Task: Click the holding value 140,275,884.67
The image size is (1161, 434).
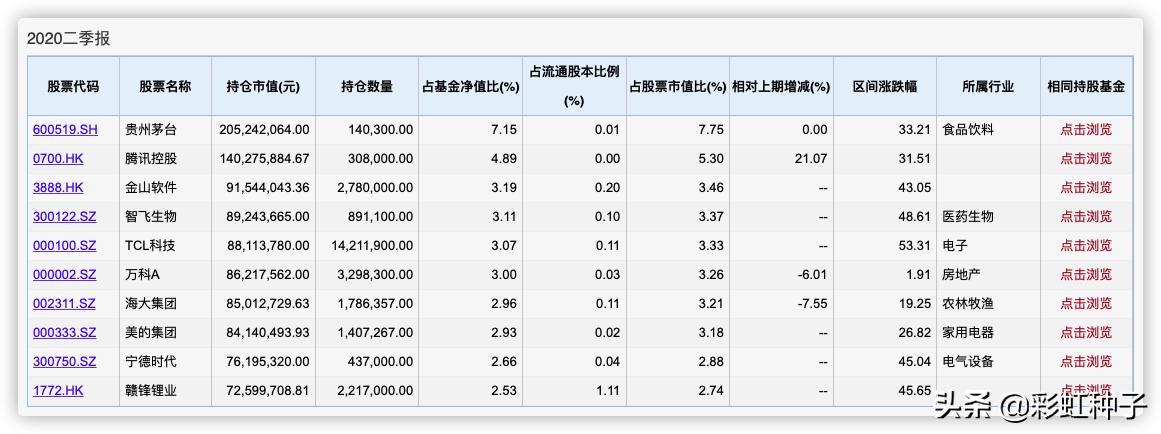Action: [264, 158]
